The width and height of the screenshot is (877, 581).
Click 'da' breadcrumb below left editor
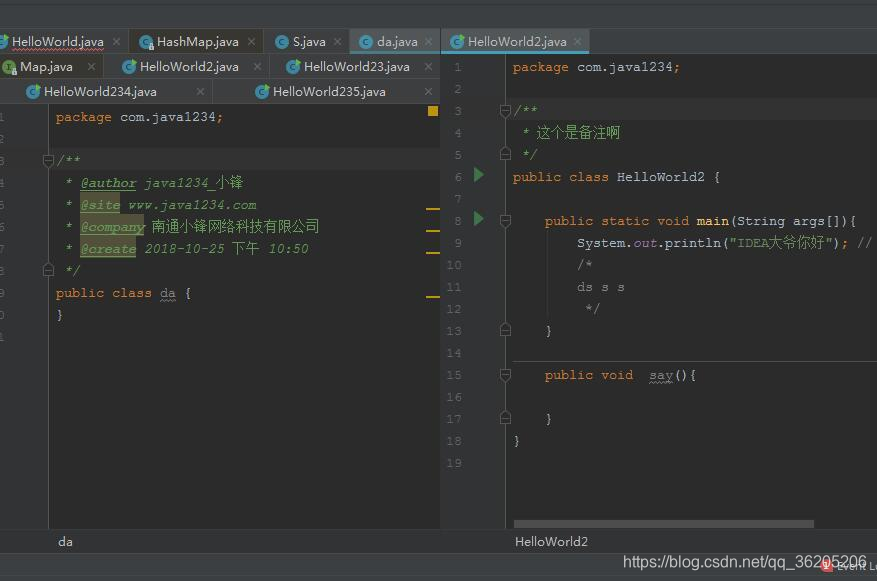pyautogui.click(x=65, y=542)
